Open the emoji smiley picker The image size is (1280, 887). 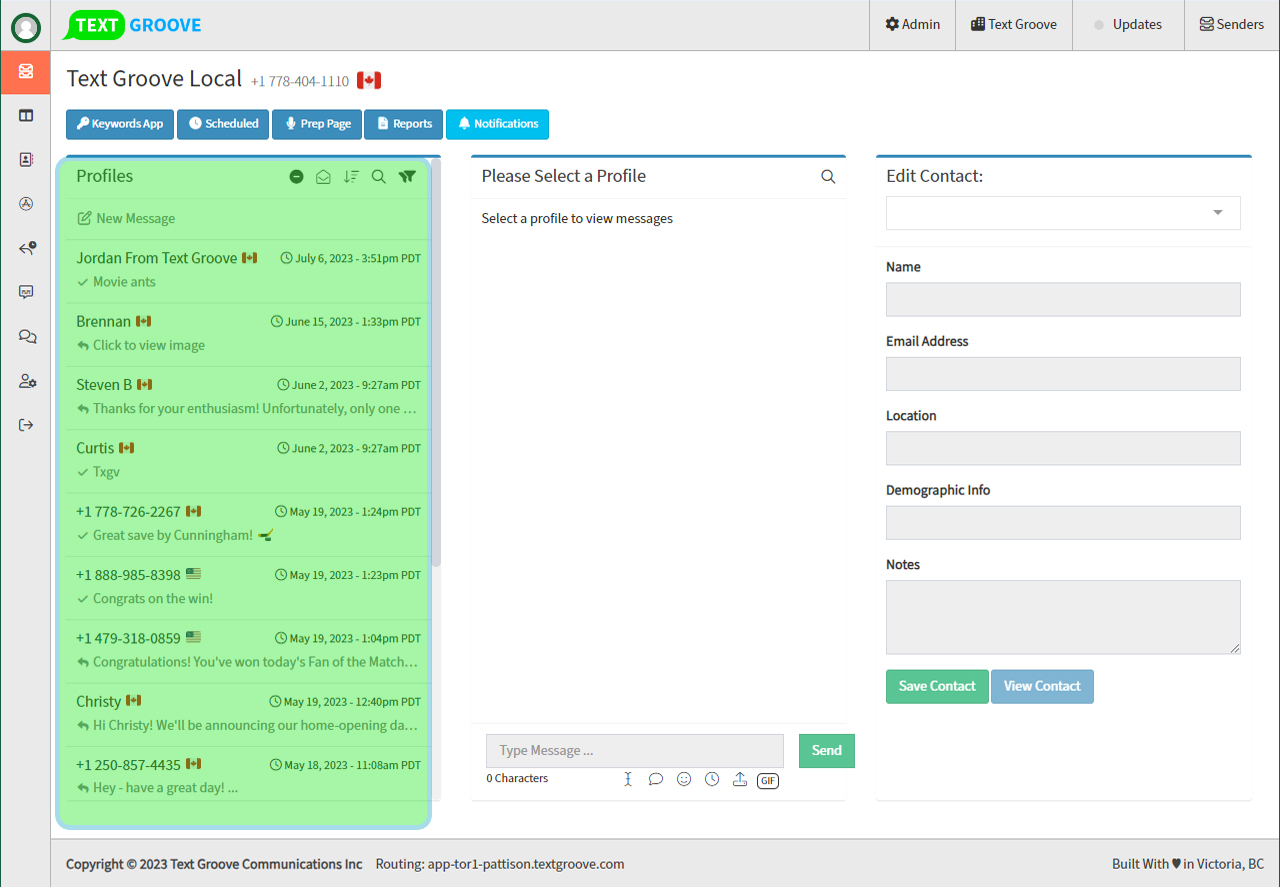(684, 779)
